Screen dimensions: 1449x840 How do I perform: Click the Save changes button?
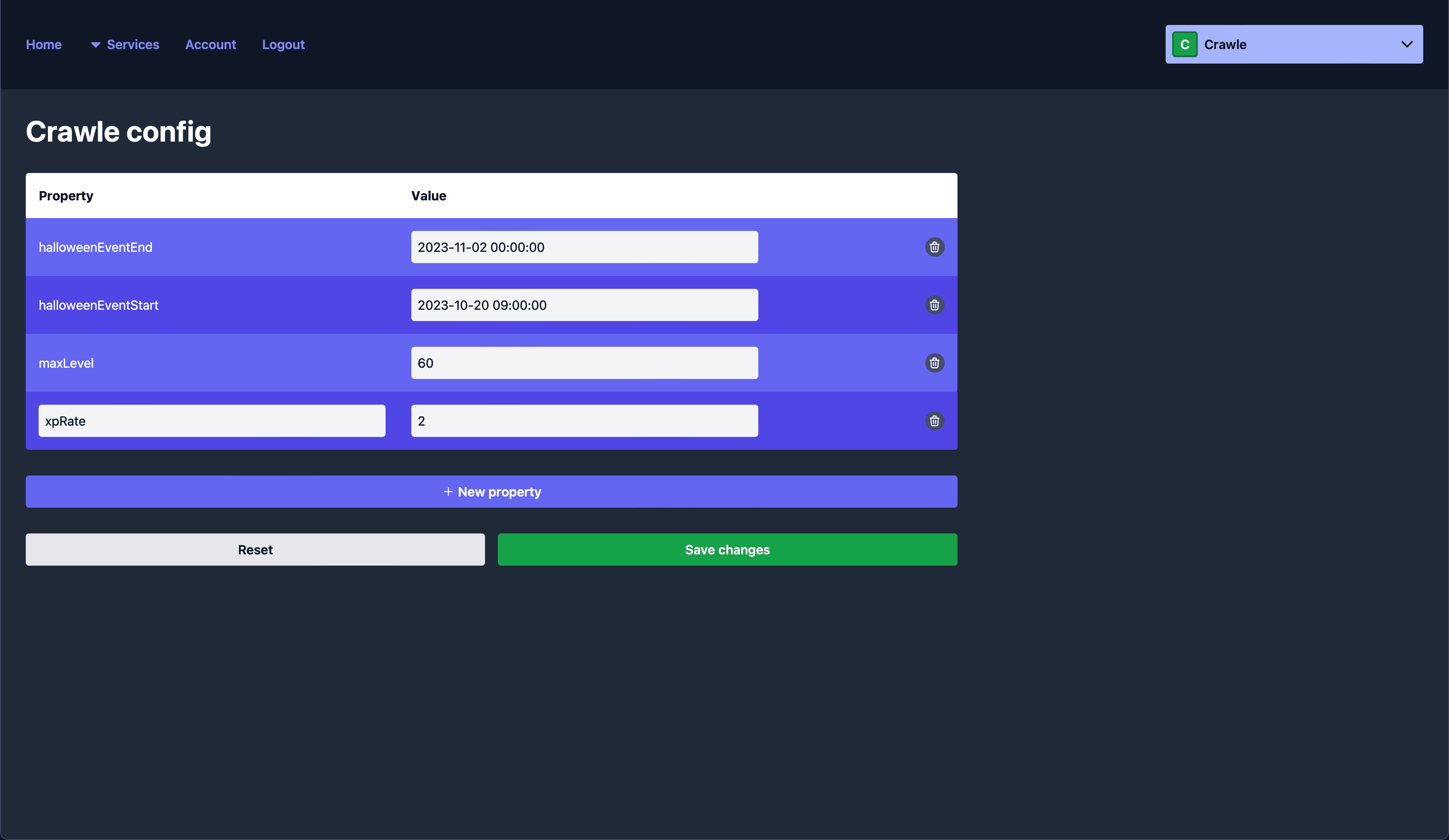727,549
